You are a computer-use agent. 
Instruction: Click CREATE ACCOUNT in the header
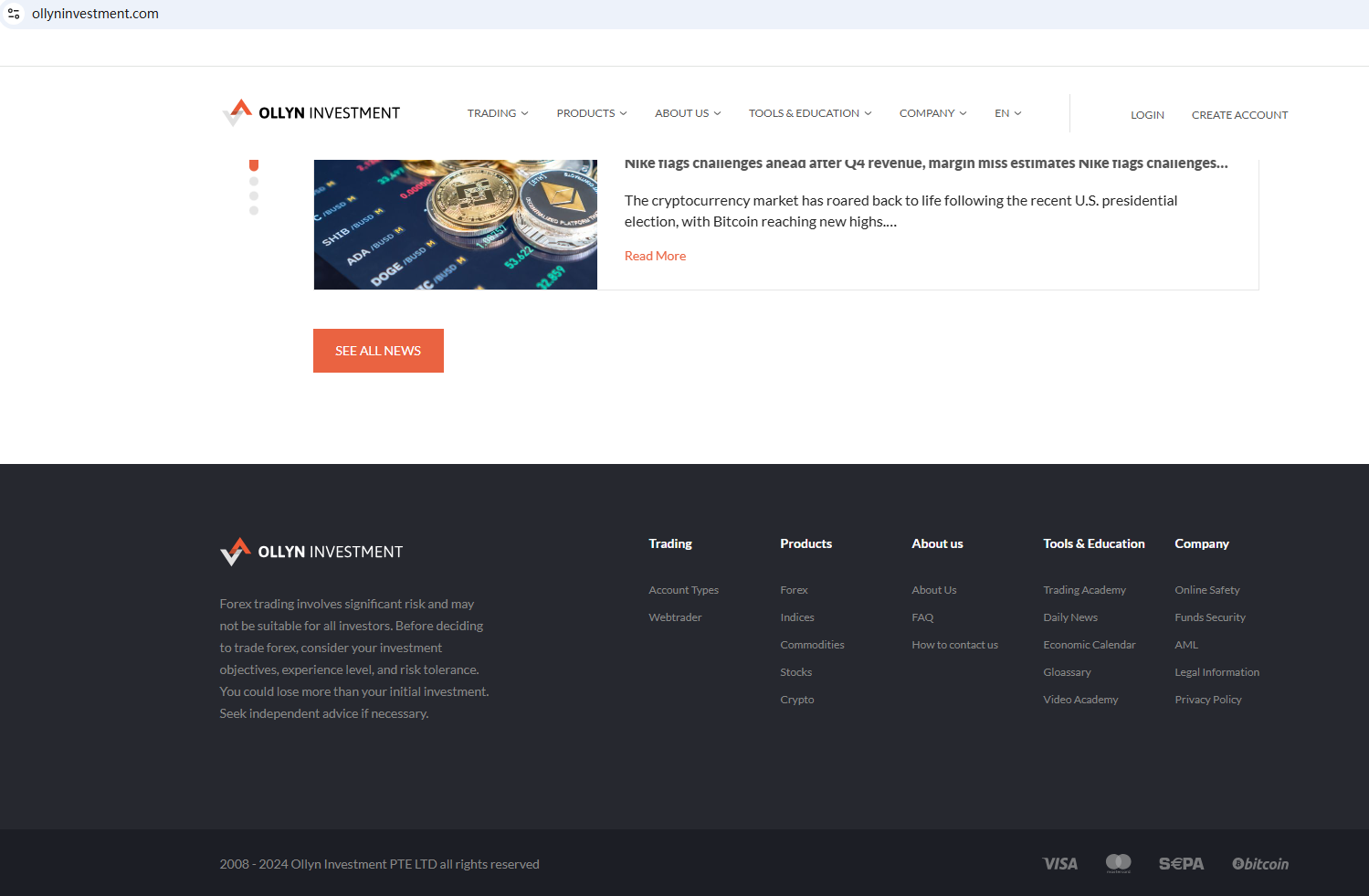click(x=1239, y=115)
